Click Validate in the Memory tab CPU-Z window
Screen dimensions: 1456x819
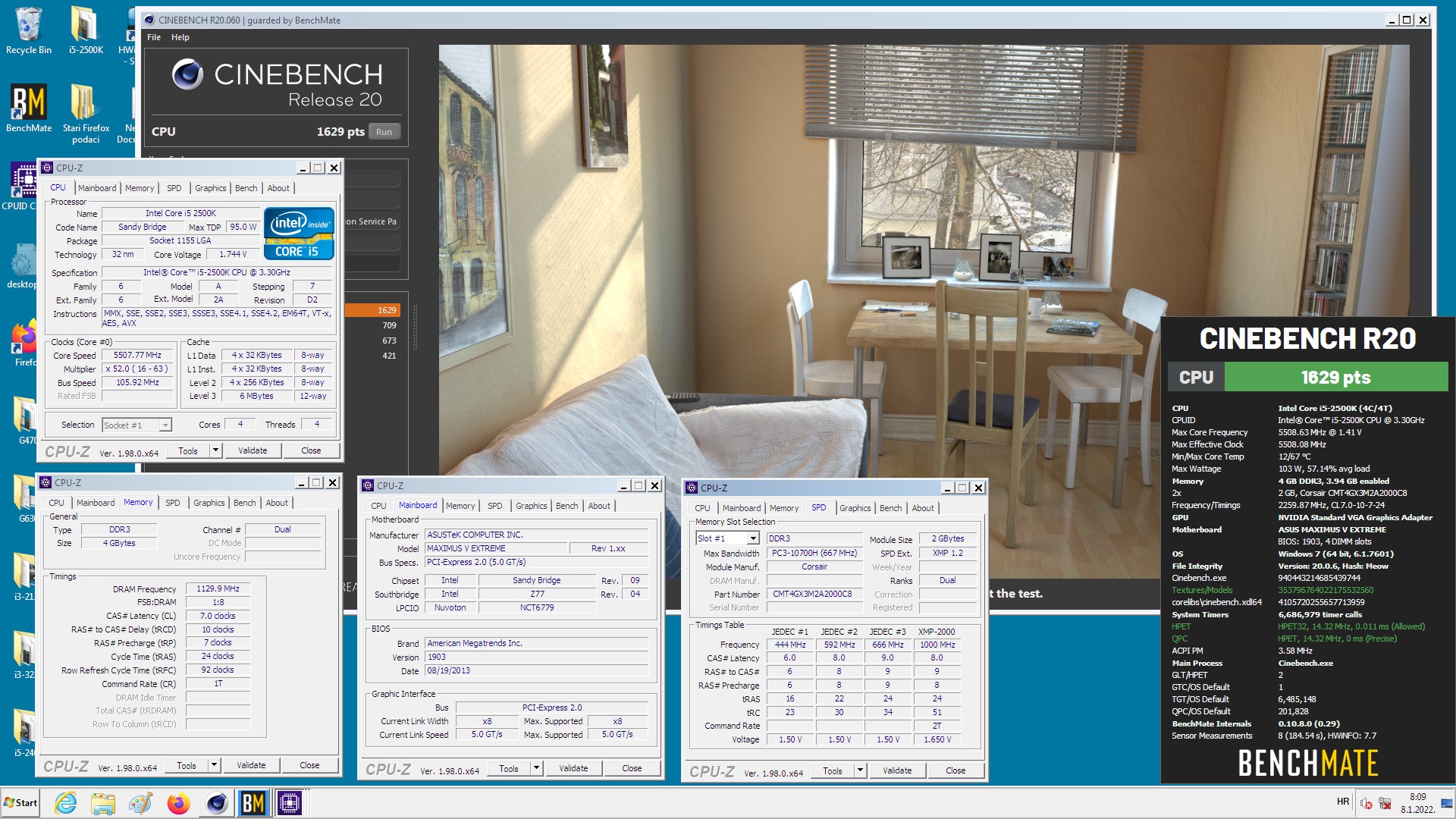coord(251,765)
